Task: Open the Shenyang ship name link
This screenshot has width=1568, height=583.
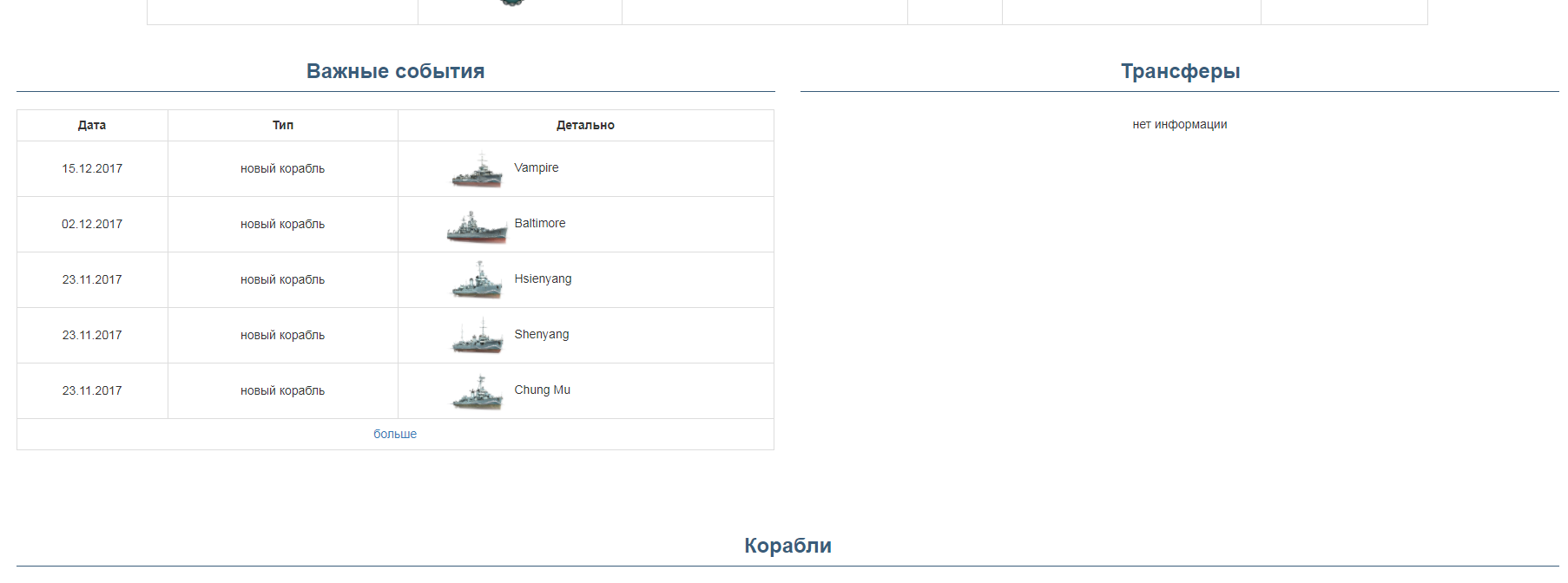Action: (541, 334)
